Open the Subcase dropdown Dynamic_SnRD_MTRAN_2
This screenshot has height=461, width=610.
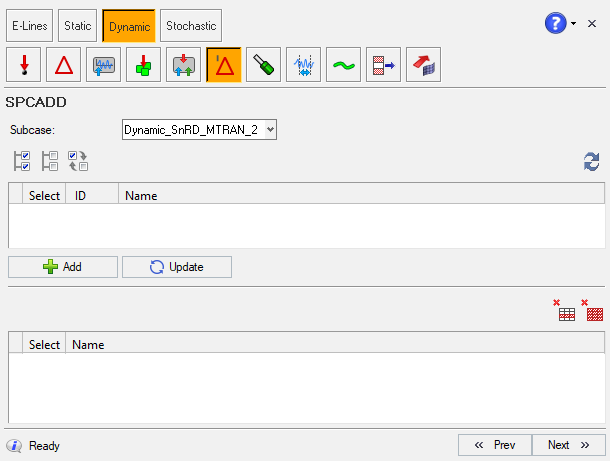[x=199, y=130]
